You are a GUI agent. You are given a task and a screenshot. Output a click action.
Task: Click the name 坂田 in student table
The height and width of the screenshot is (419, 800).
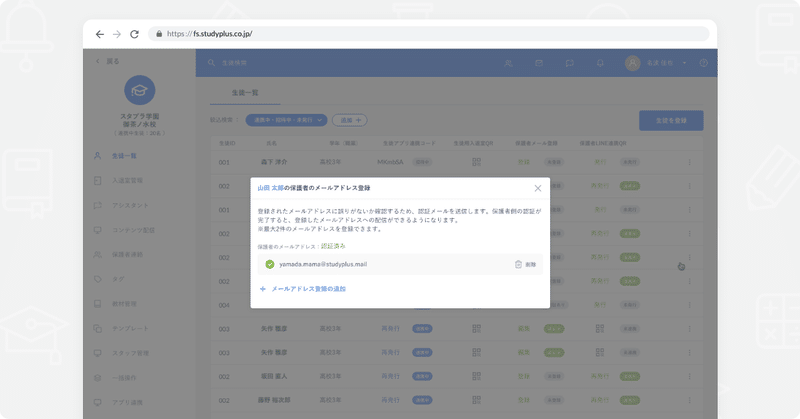(274, 376)
